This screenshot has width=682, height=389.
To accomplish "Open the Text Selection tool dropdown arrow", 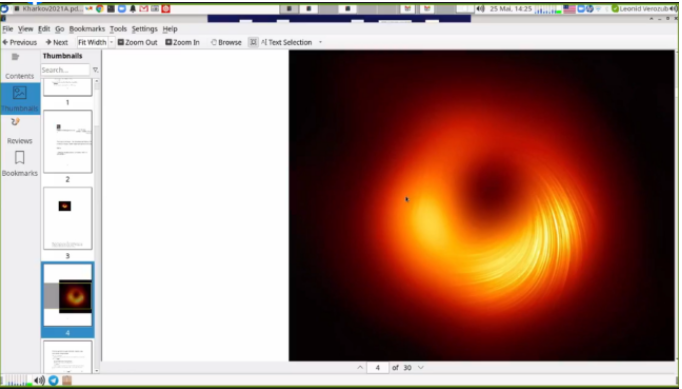I will pos(321,42).
